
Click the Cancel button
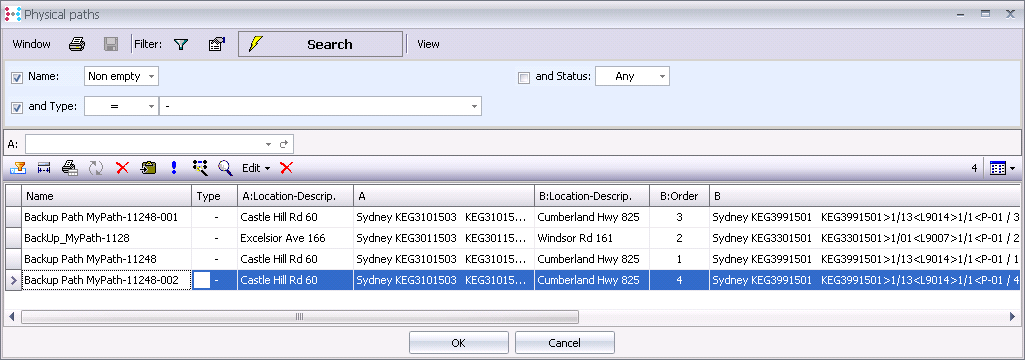565,342
